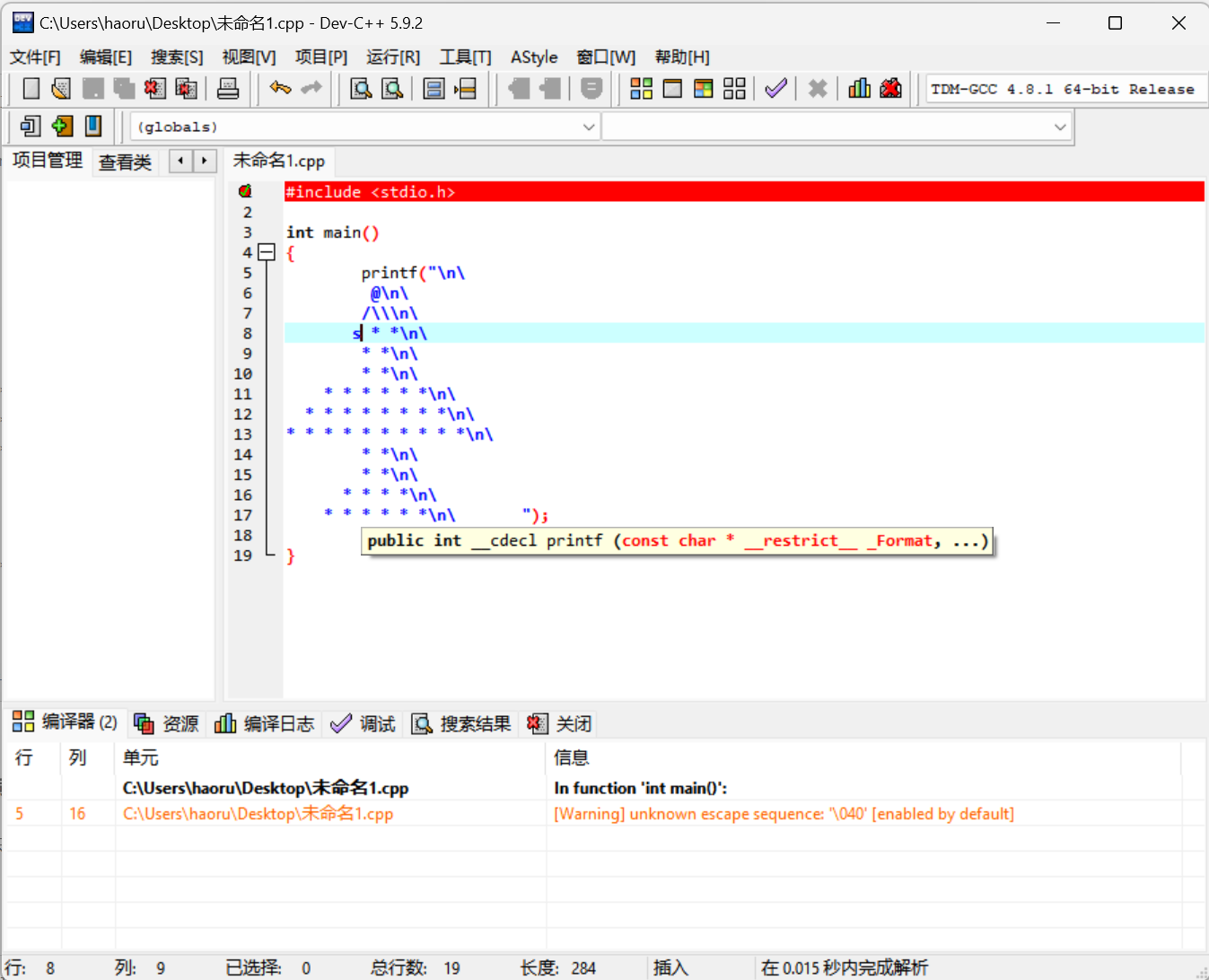Click the toggle-indent toolbar icon
Screen dimensions: 1209x980
pyautogui.click(x=550, y=88)
